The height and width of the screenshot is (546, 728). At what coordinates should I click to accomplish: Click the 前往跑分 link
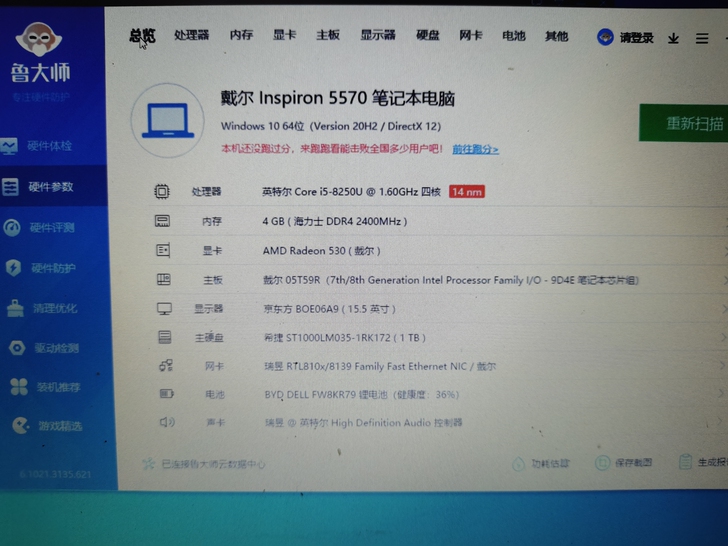tap(475, 149)
